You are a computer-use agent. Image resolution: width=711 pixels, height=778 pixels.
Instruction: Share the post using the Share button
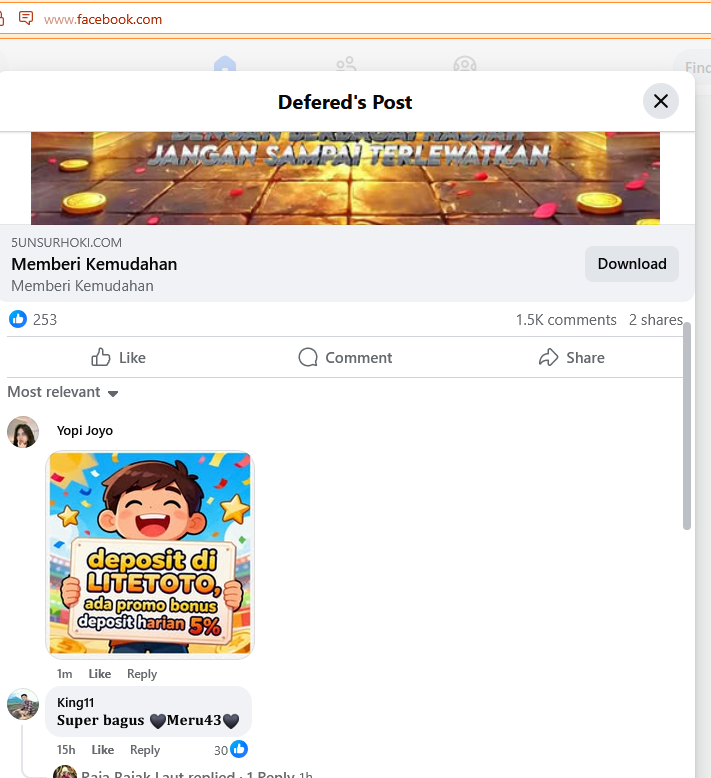tap(572, 357)
